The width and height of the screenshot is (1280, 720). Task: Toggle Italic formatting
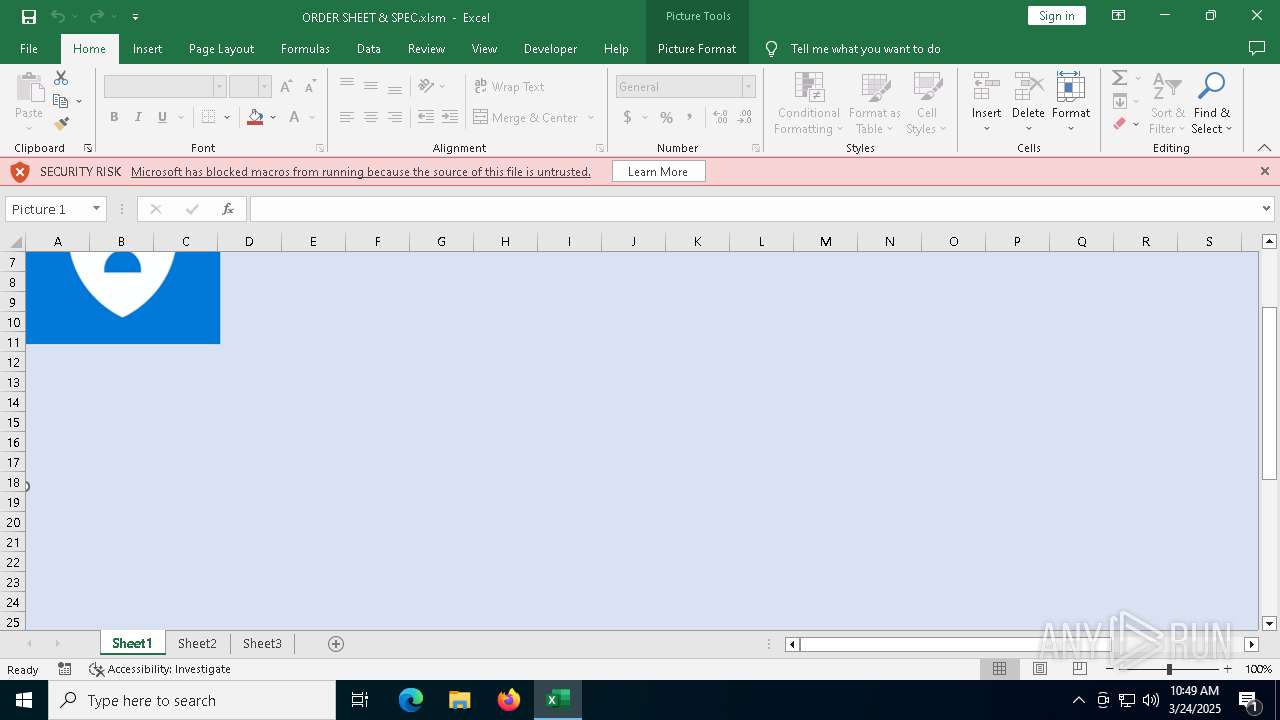pos(138,117)
